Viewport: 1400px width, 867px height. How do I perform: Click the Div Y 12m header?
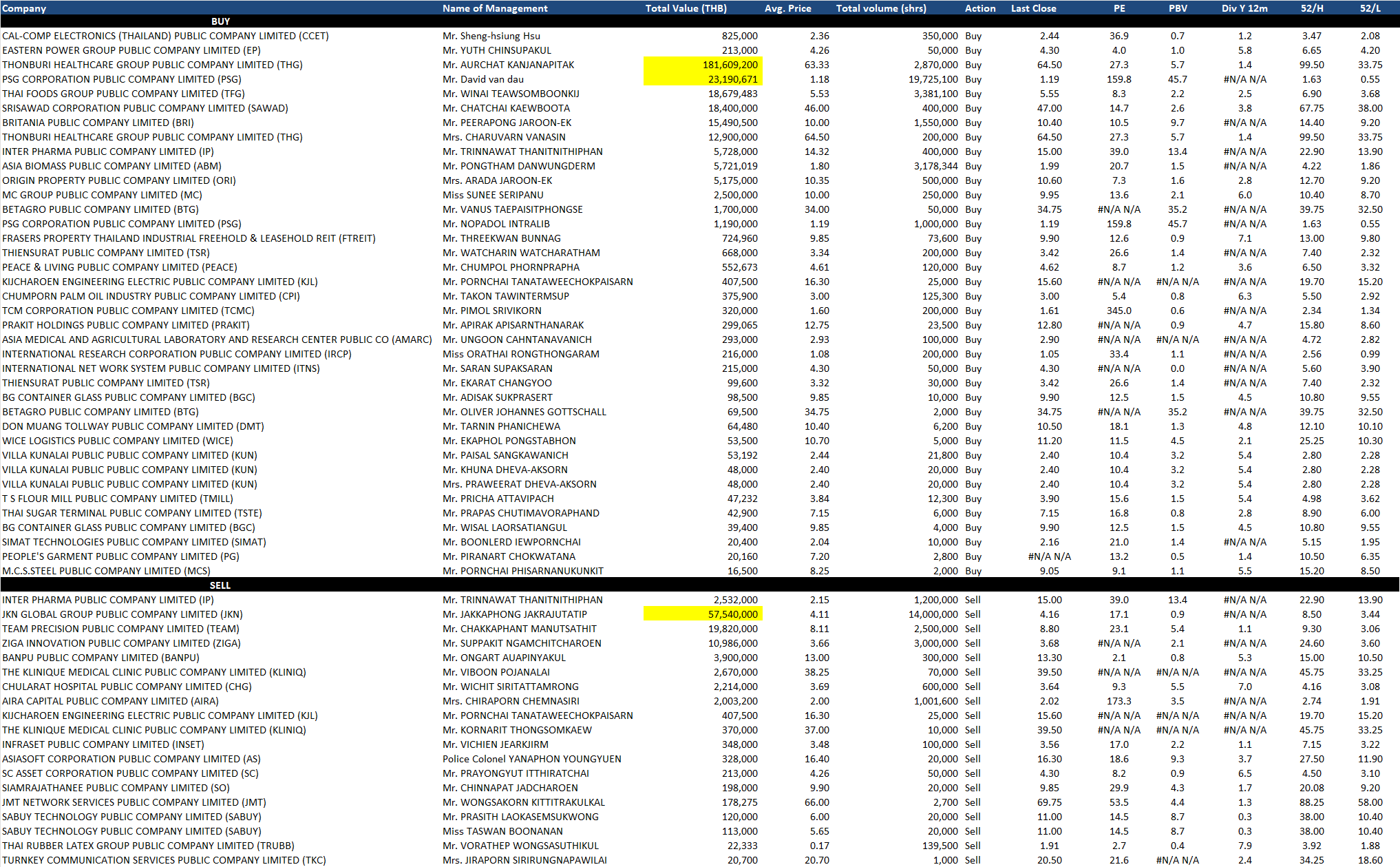[1244, 8]
